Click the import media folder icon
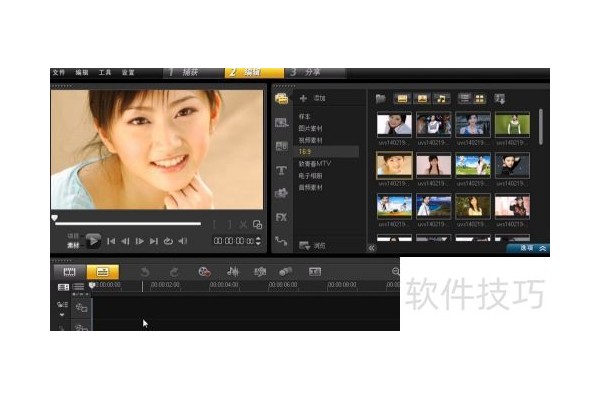This screenshot has width=600, height=400. (381, 99)
